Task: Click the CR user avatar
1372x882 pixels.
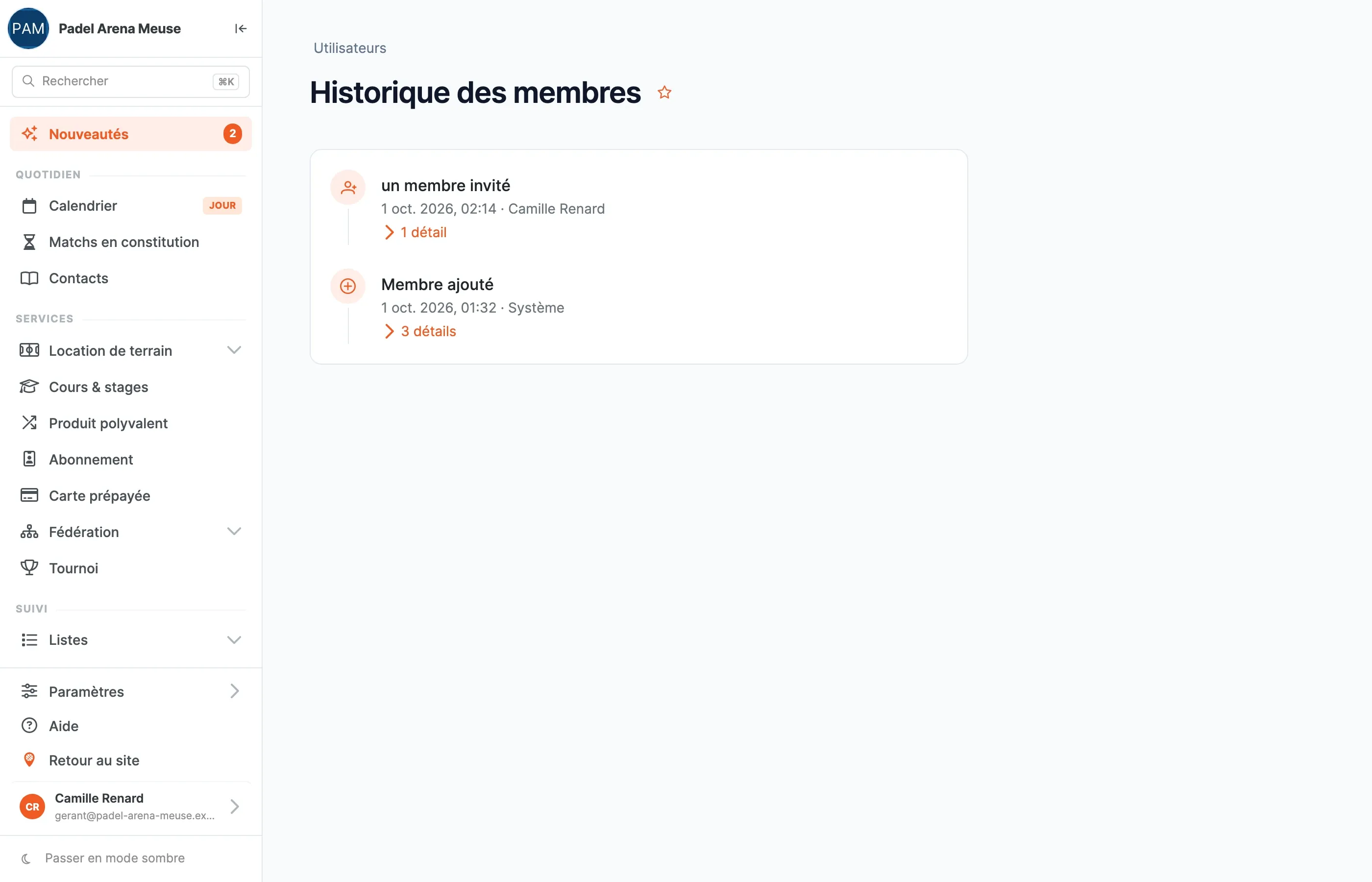Action: (33, 807)
